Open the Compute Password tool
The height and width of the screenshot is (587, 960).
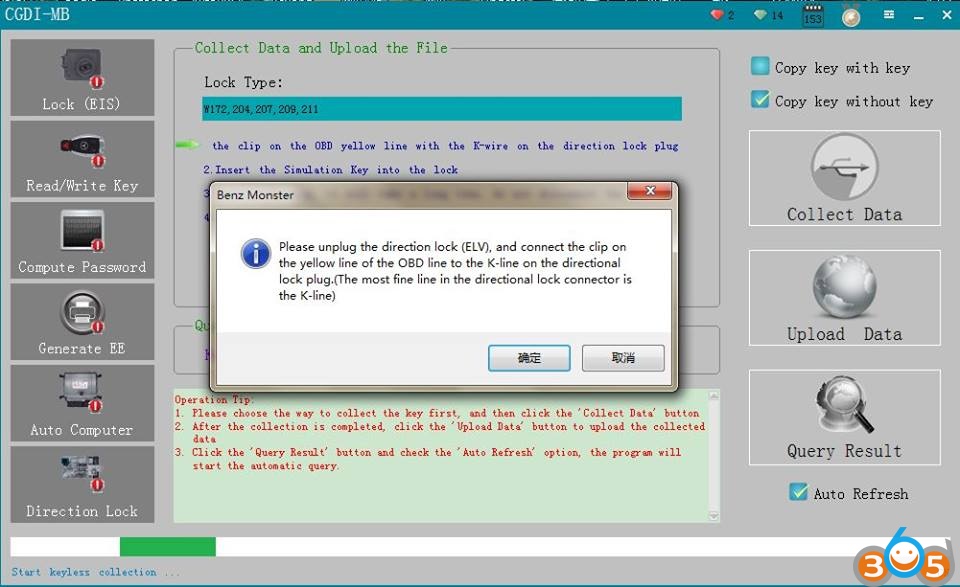tap(82, 240)
